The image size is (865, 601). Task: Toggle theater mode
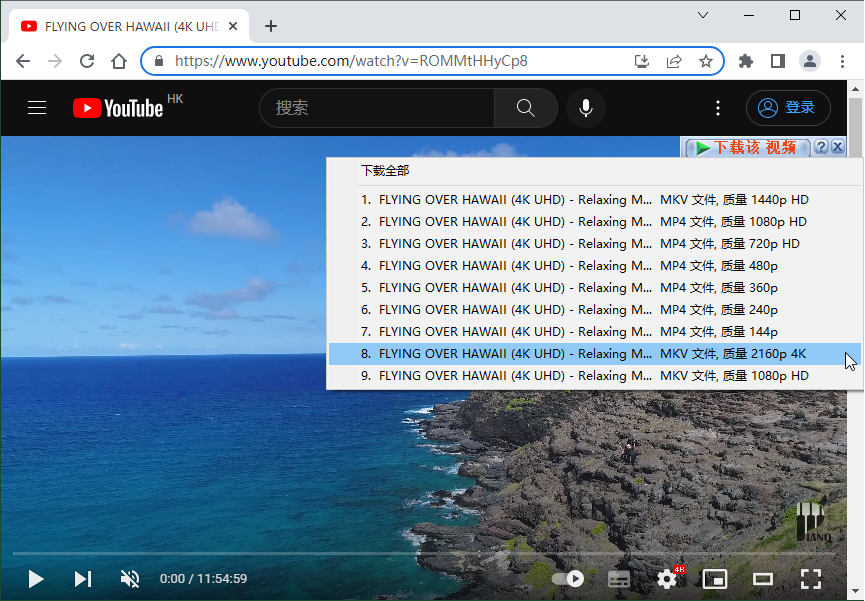(x=763, y=579)
